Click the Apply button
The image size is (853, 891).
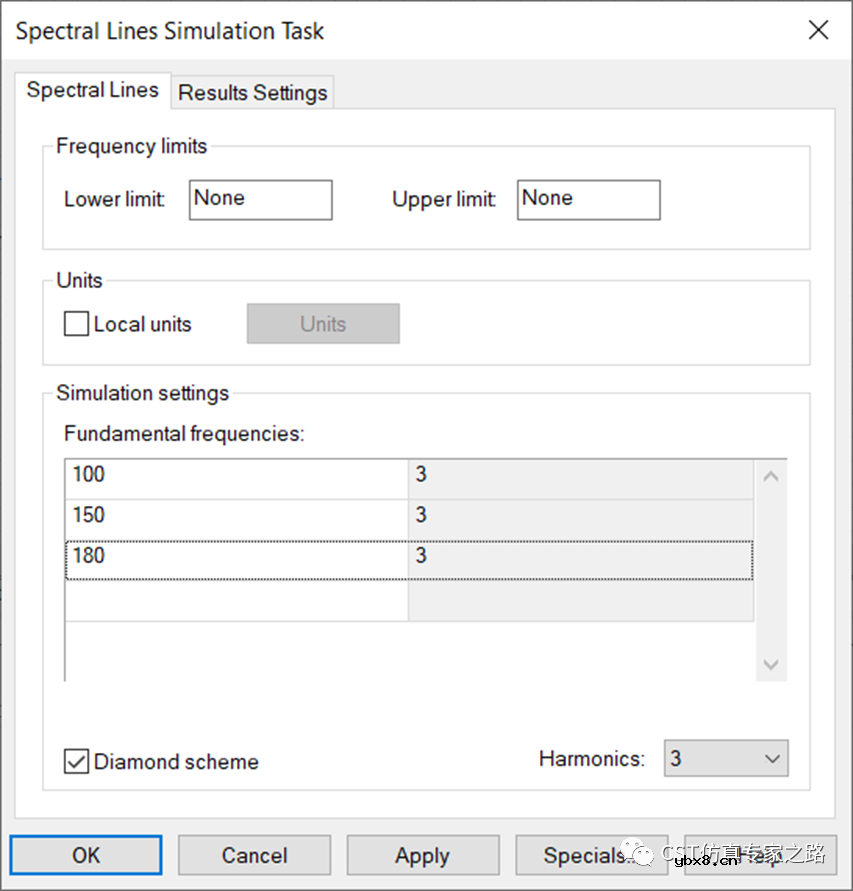click(x=422, y=856)
